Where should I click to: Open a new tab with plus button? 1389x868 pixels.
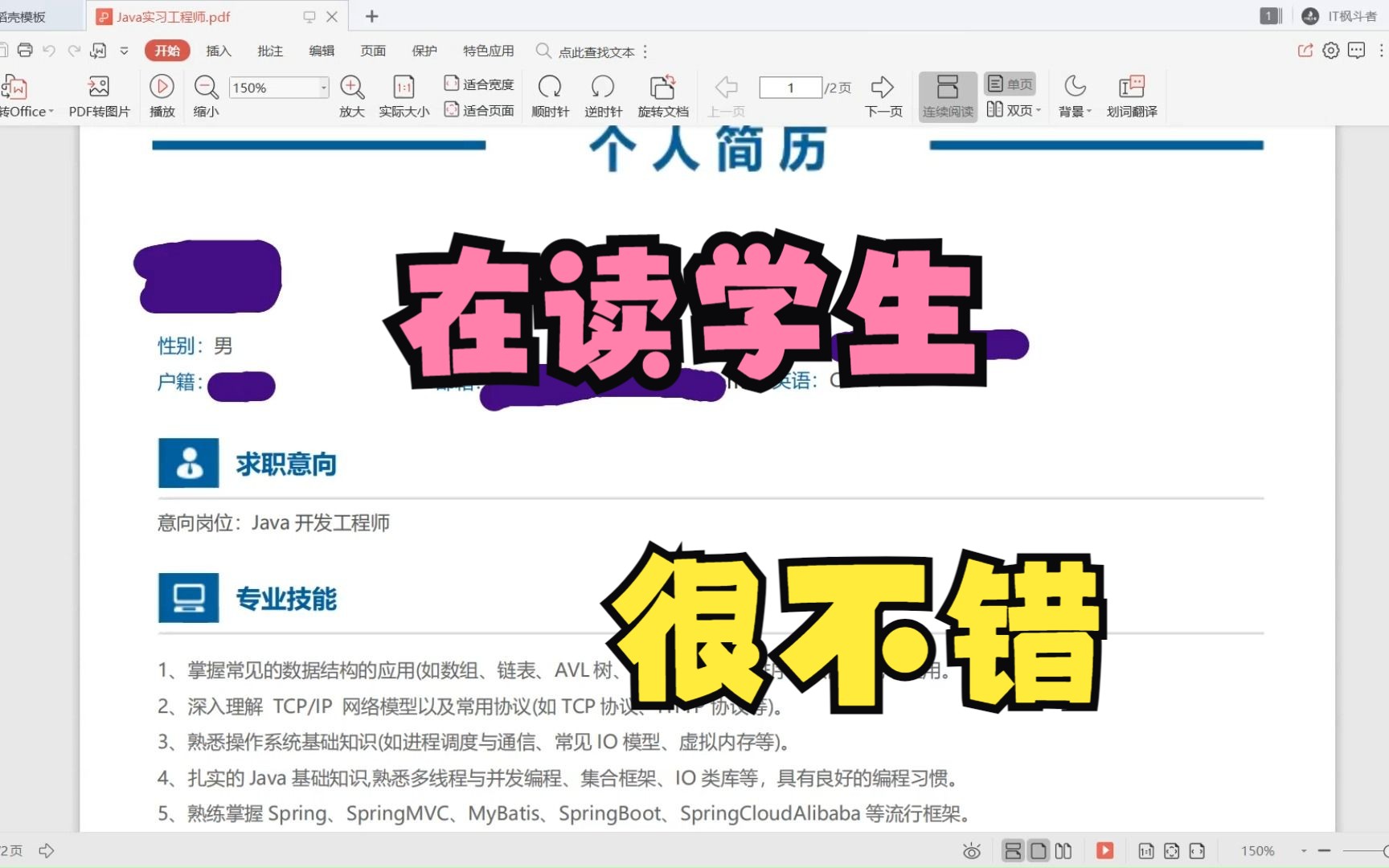371,16
